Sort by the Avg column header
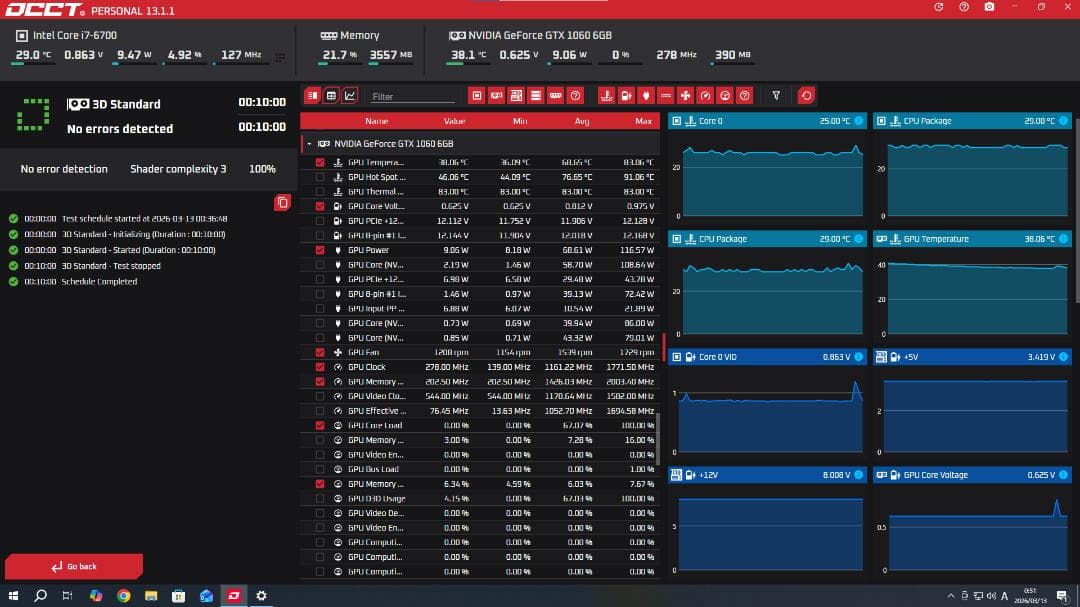The height and width of the screenshot is (607, 1080). tap(582, 121)
